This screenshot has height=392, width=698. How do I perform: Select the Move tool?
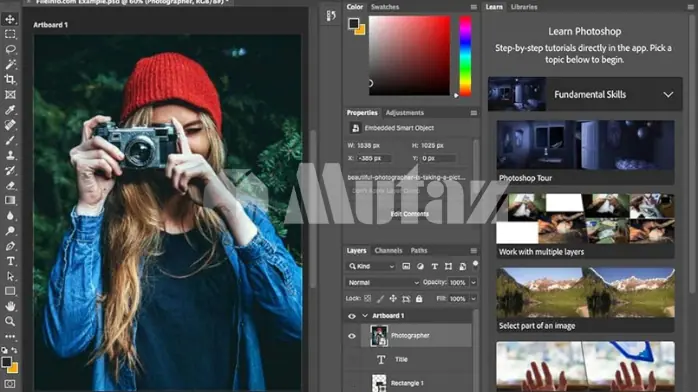pos(10,19)
